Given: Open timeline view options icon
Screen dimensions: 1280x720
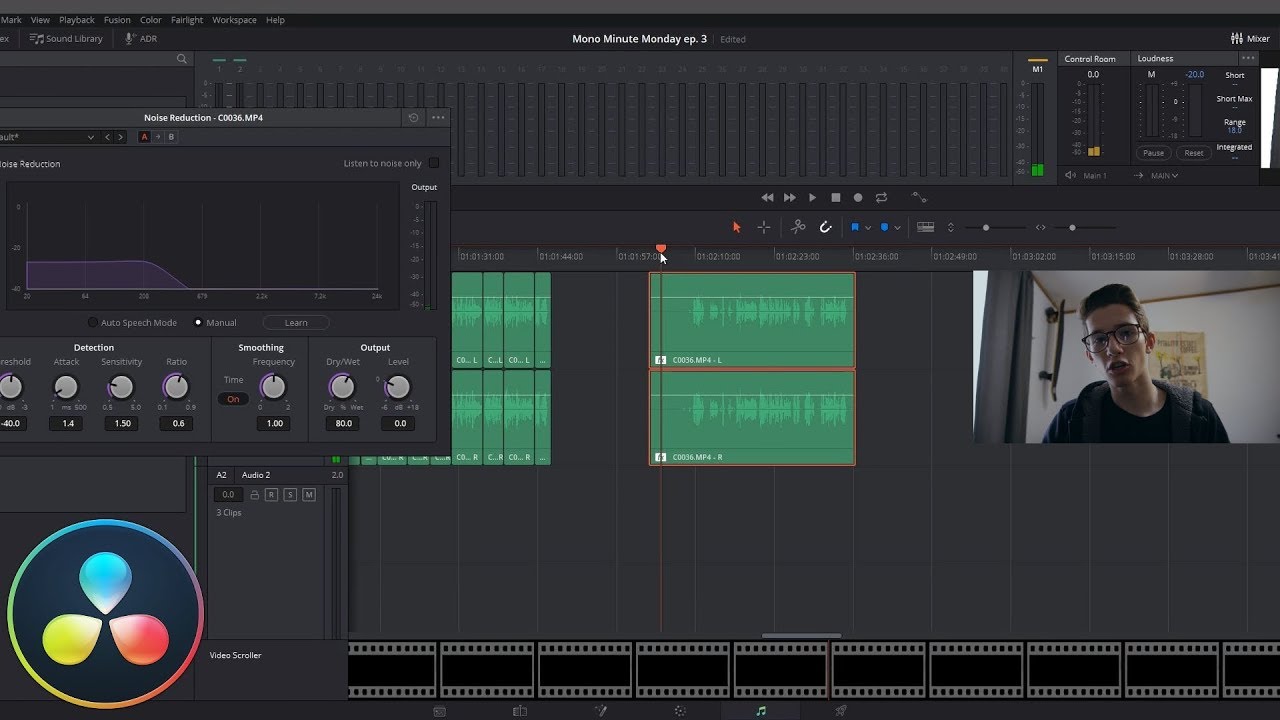Looking at the screenshot, I should click(x=926, y=227).
